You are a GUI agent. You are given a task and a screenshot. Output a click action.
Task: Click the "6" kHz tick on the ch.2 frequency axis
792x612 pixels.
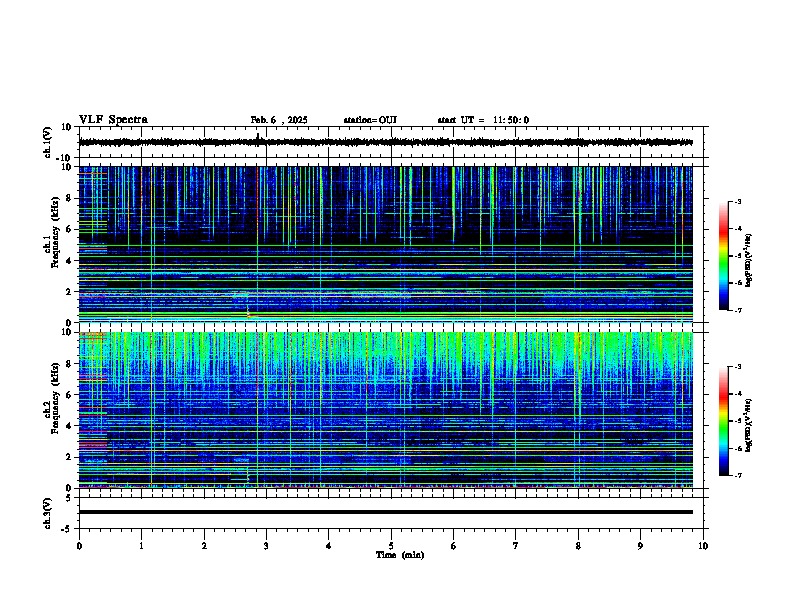pyautogui.click(x=70, y=395)
